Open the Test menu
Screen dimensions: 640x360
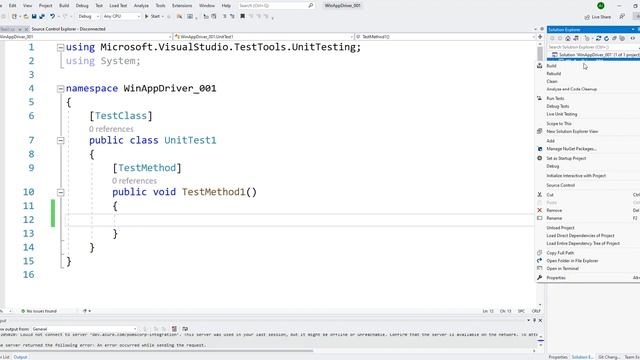pos(99,6)
